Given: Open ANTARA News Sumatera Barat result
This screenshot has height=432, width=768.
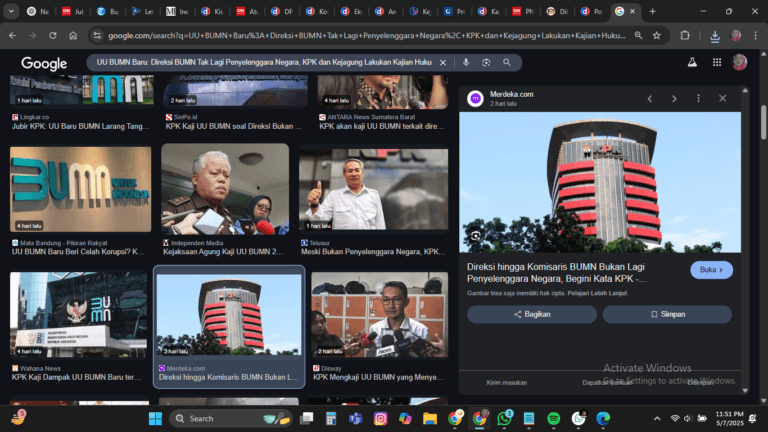Looking at the screenshot, I should tap(382, 126).
